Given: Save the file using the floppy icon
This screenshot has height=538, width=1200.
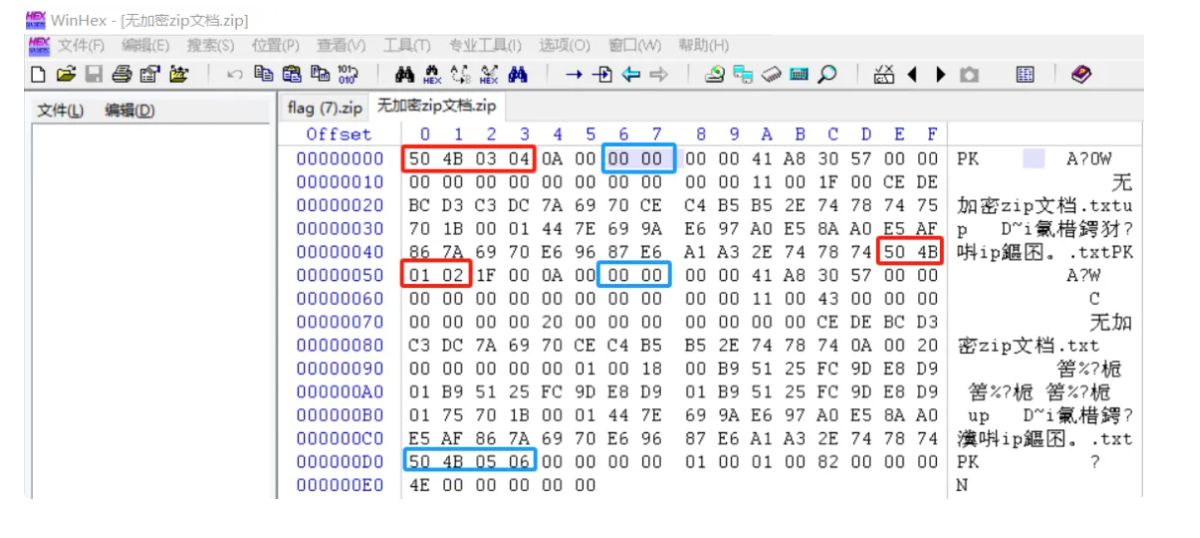Looking at the screenshot, I should coord(93,75).
